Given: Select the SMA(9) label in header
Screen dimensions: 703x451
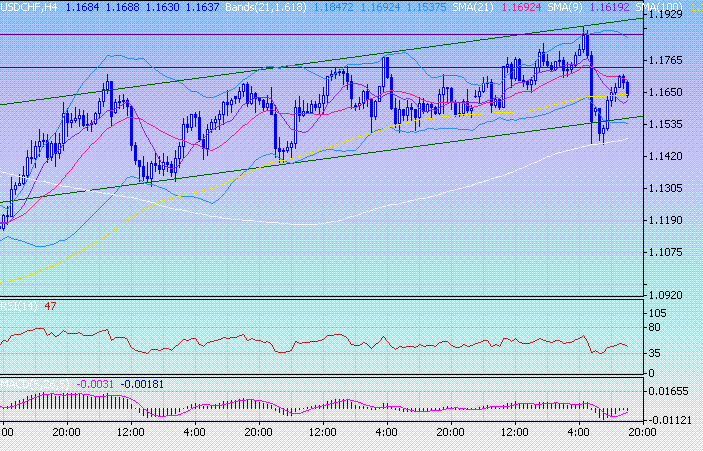Looking at the screenshot, I should tap(571, 7).
